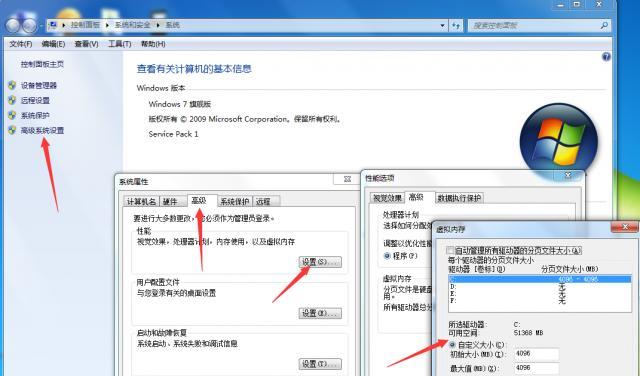Go to 控制面板主页 link

(x=42, y=65)
